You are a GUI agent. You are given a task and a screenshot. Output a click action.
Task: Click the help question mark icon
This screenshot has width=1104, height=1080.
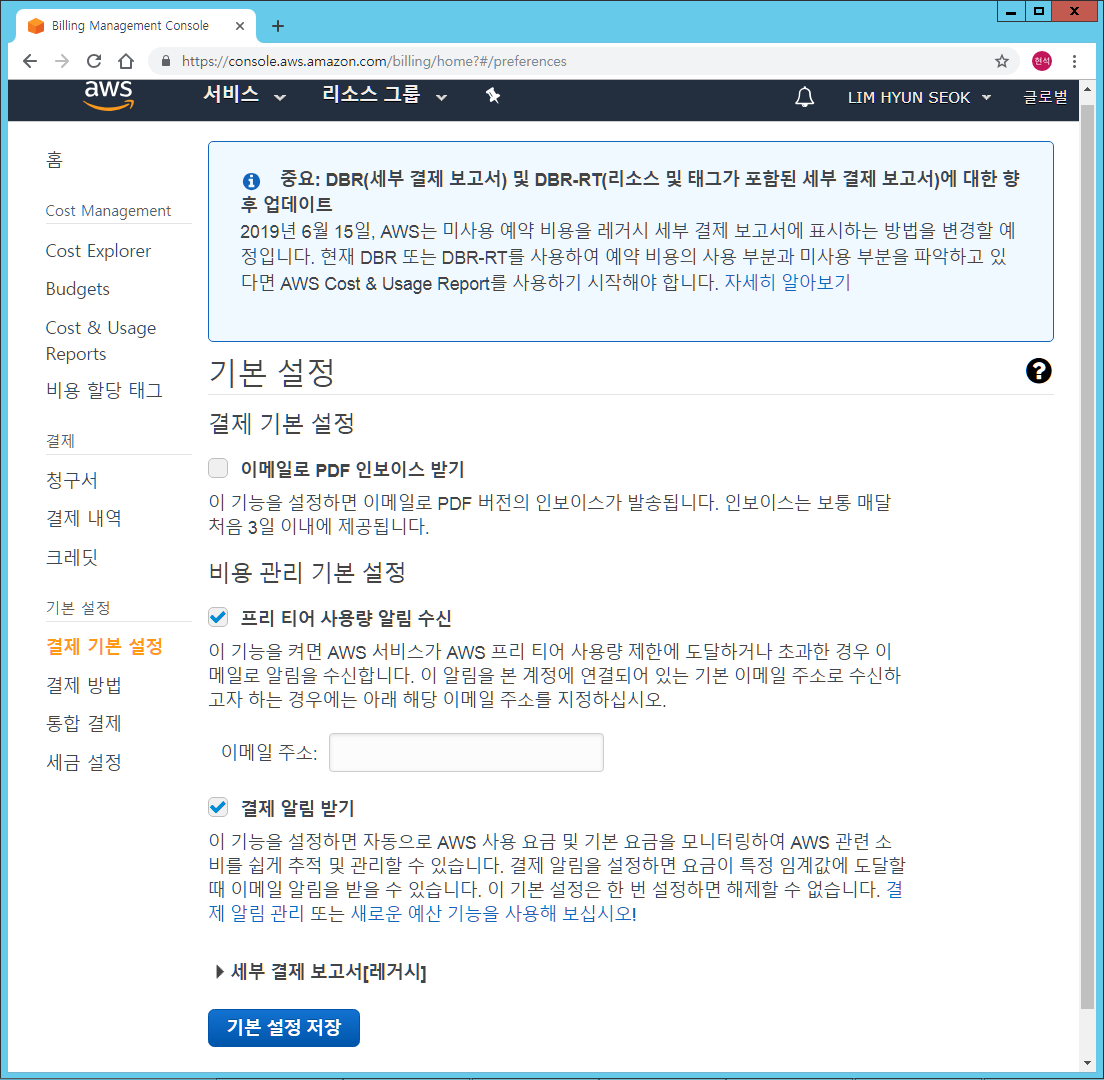tap(1038, 371)
